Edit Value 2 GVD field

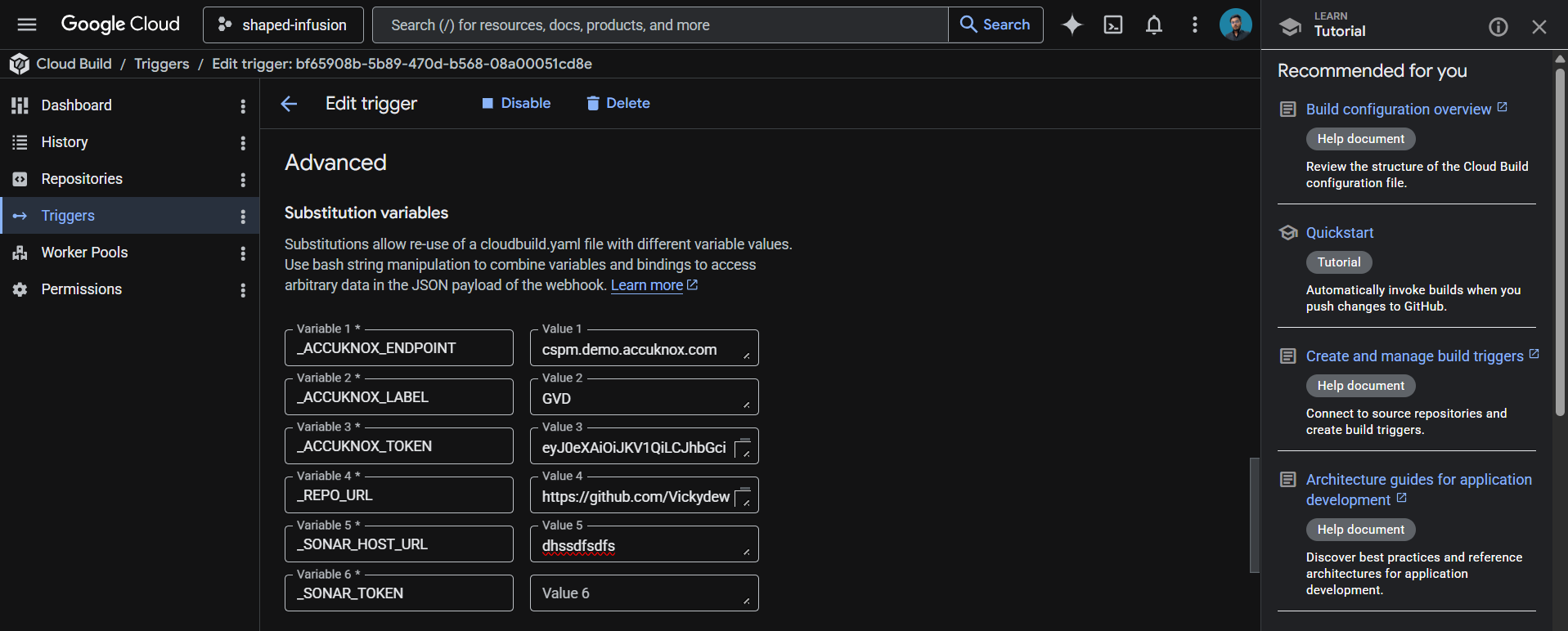[x=645, y=397]
